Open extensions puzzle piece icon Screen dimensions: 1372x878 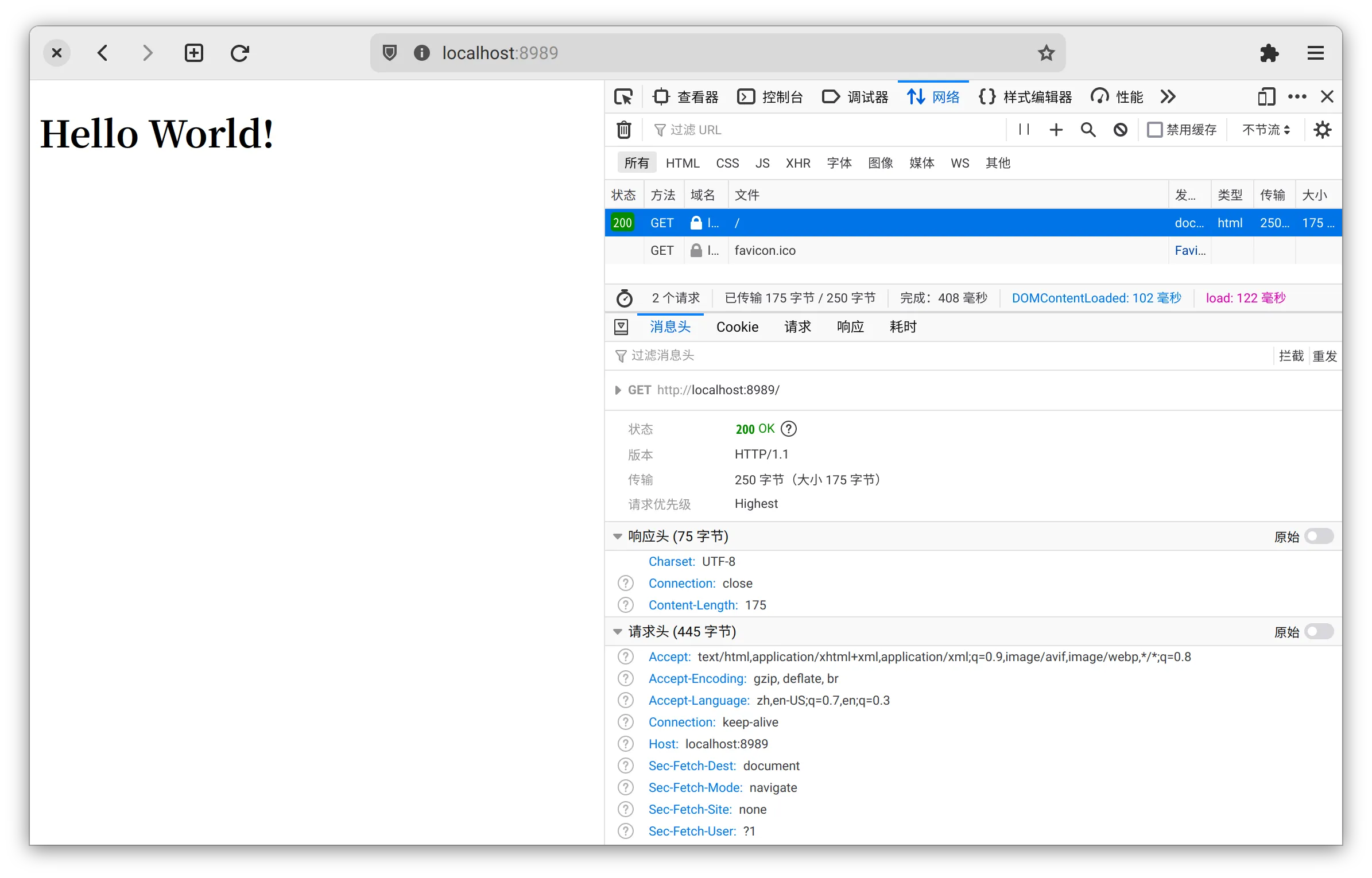point(1269,53)
